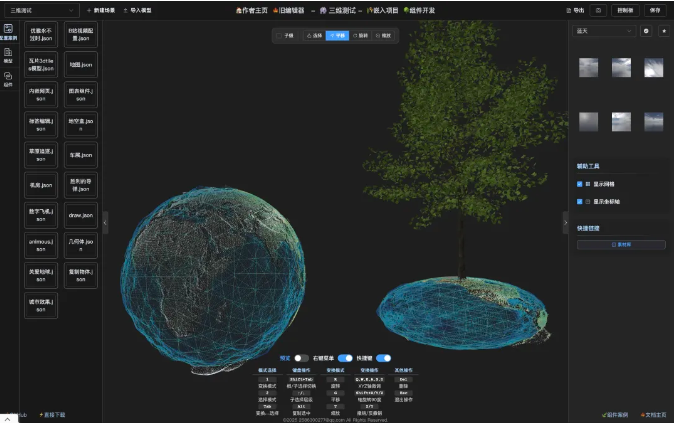674x423 pixels.
Task: Expand the 蓝天 sky dropdown
Action: (x=604, y=31)
